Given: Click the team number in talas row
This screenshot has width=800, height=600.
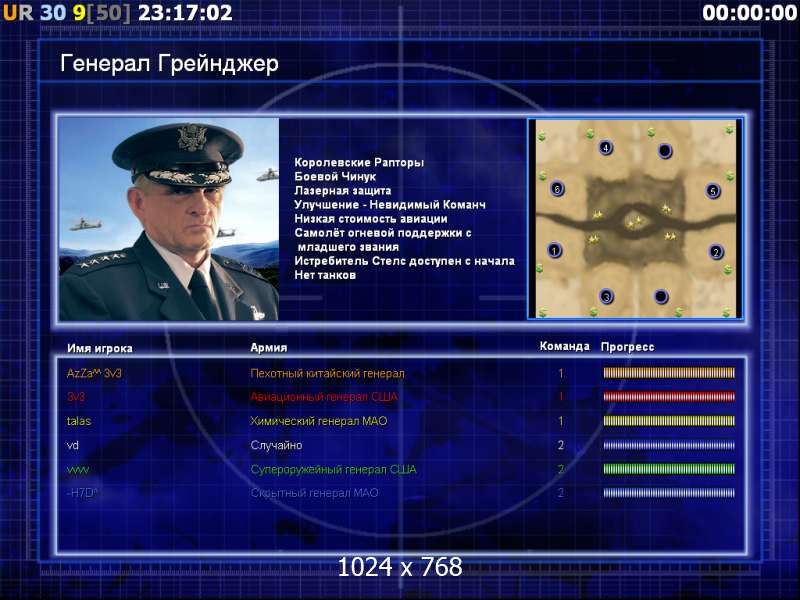Looking at the screenshot, I should point(561,421).
